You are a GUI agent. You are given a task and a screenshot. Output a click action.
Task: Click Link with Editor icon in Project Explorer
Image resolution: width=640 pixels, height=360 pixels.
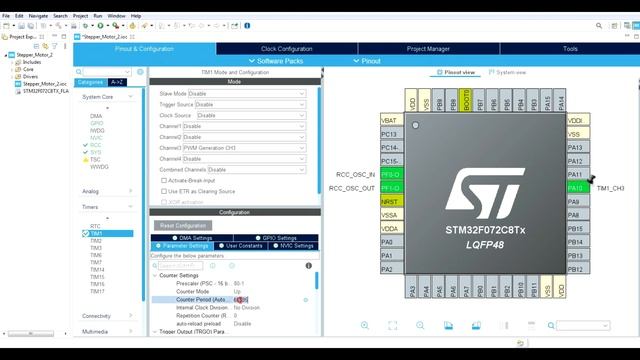[x=45, y=46]
